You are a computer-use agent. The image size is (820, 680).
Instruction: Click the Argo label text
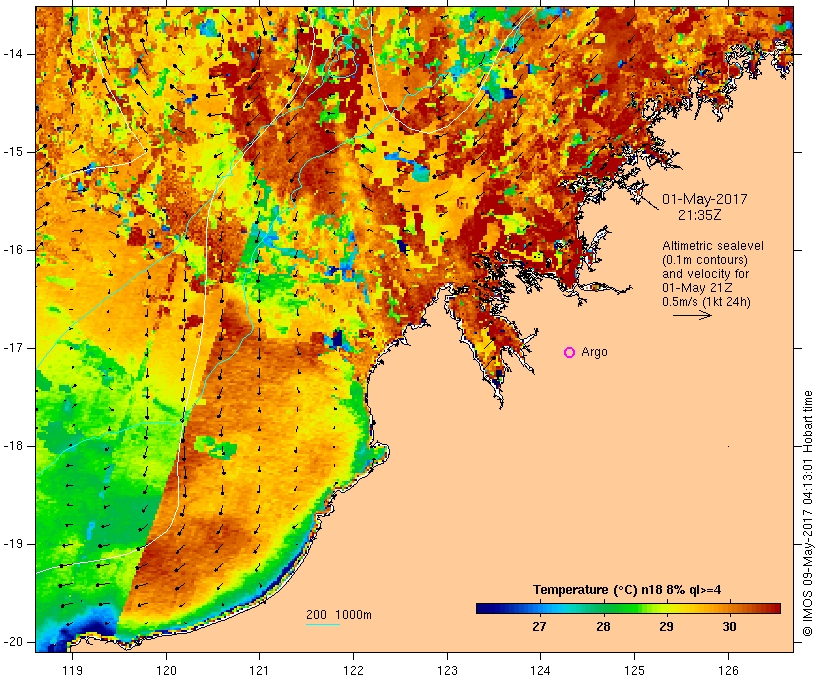click(594, 352)
